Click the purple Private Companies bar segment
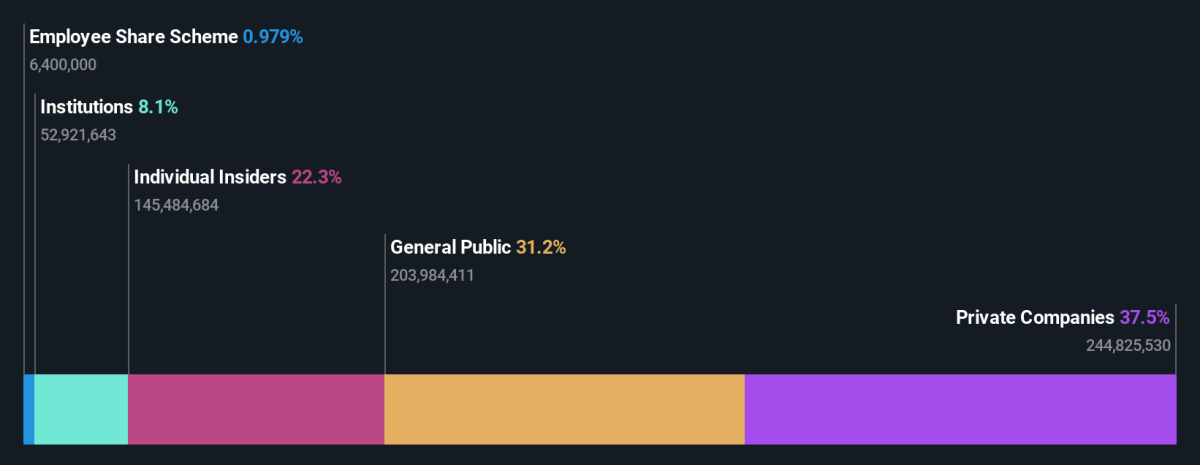 [960, 409]
